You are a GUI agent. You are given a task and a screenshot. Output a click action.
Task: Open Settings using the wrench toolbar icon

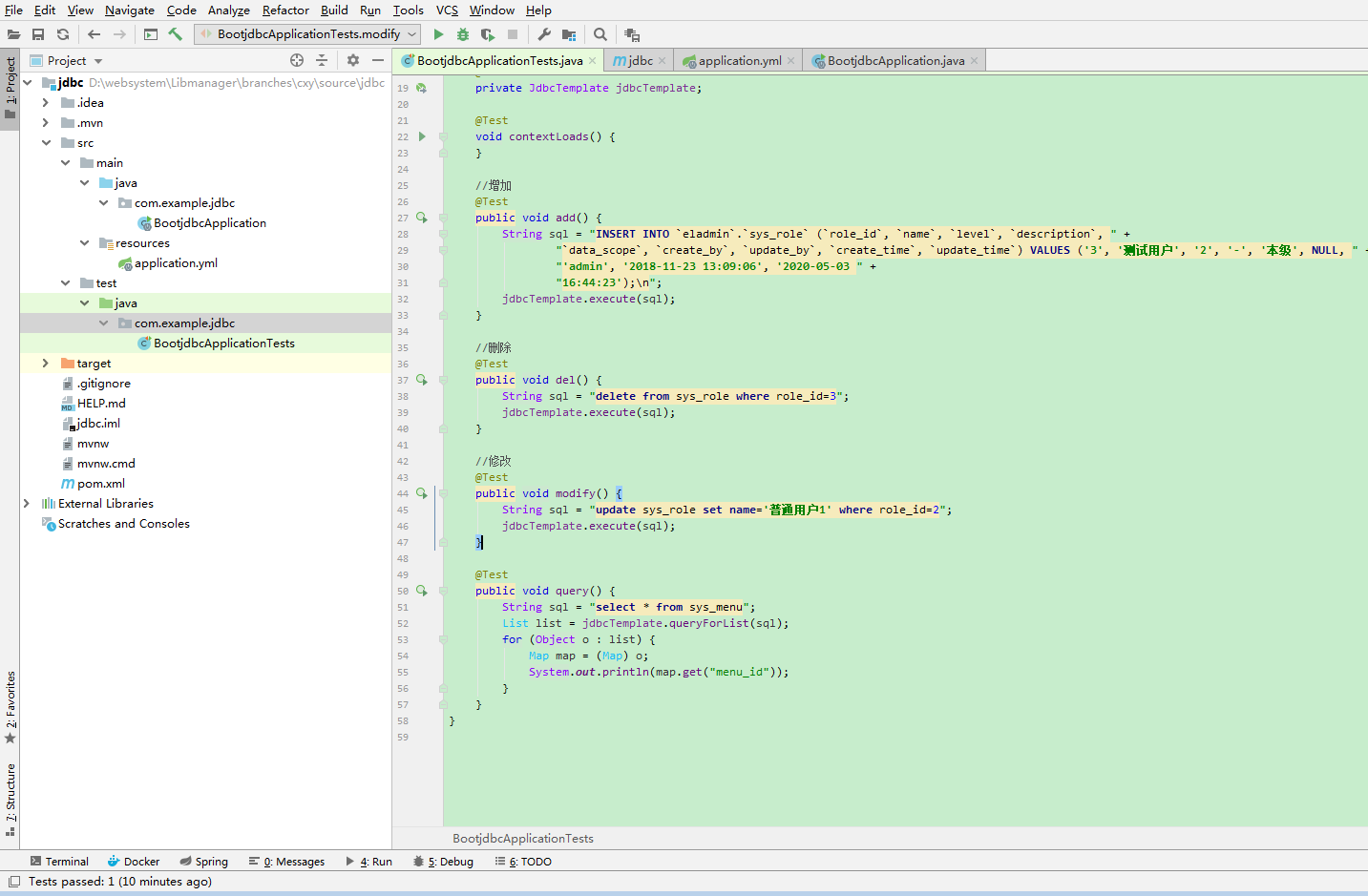tap(544, 33)
